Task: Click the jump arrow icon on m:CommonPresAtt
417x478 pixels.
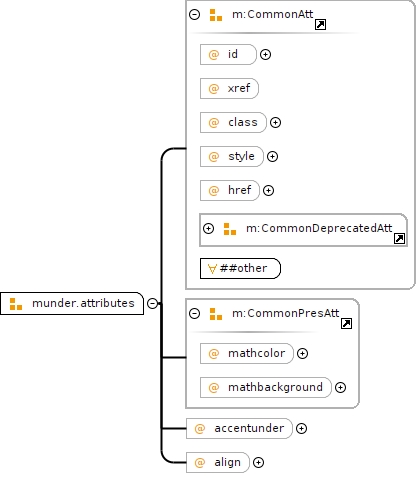Action: tap(346, 323)
